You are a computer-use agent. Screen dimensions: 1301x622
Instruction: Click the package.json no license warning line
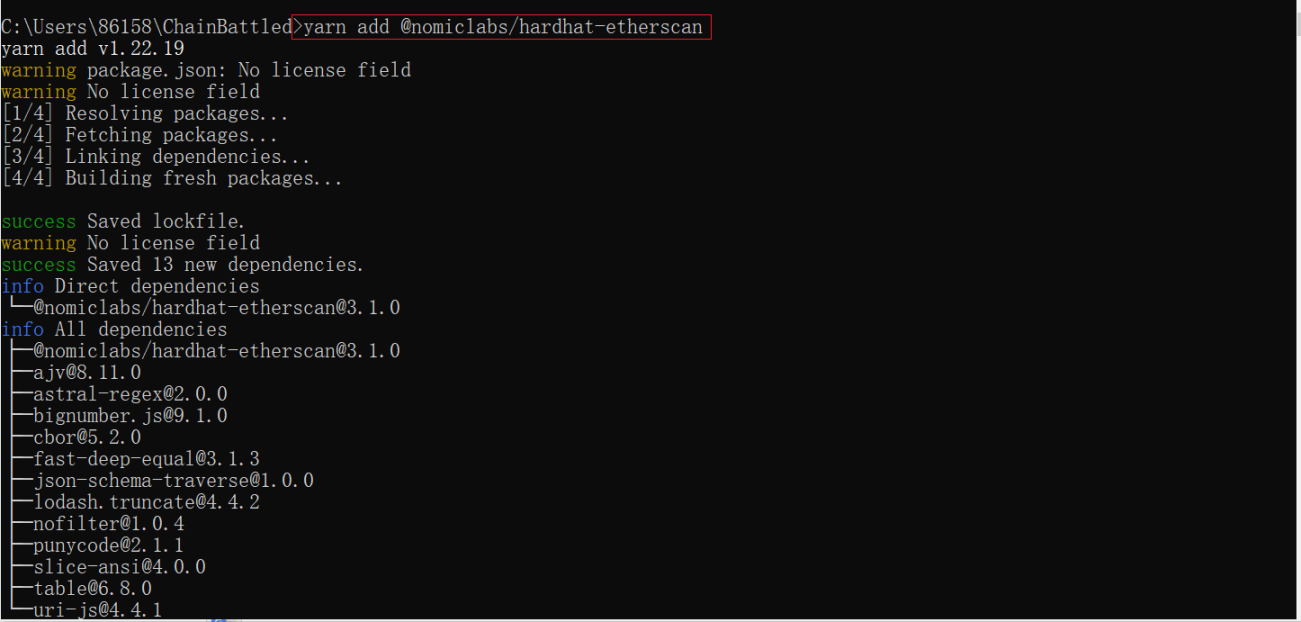point(206,70)
